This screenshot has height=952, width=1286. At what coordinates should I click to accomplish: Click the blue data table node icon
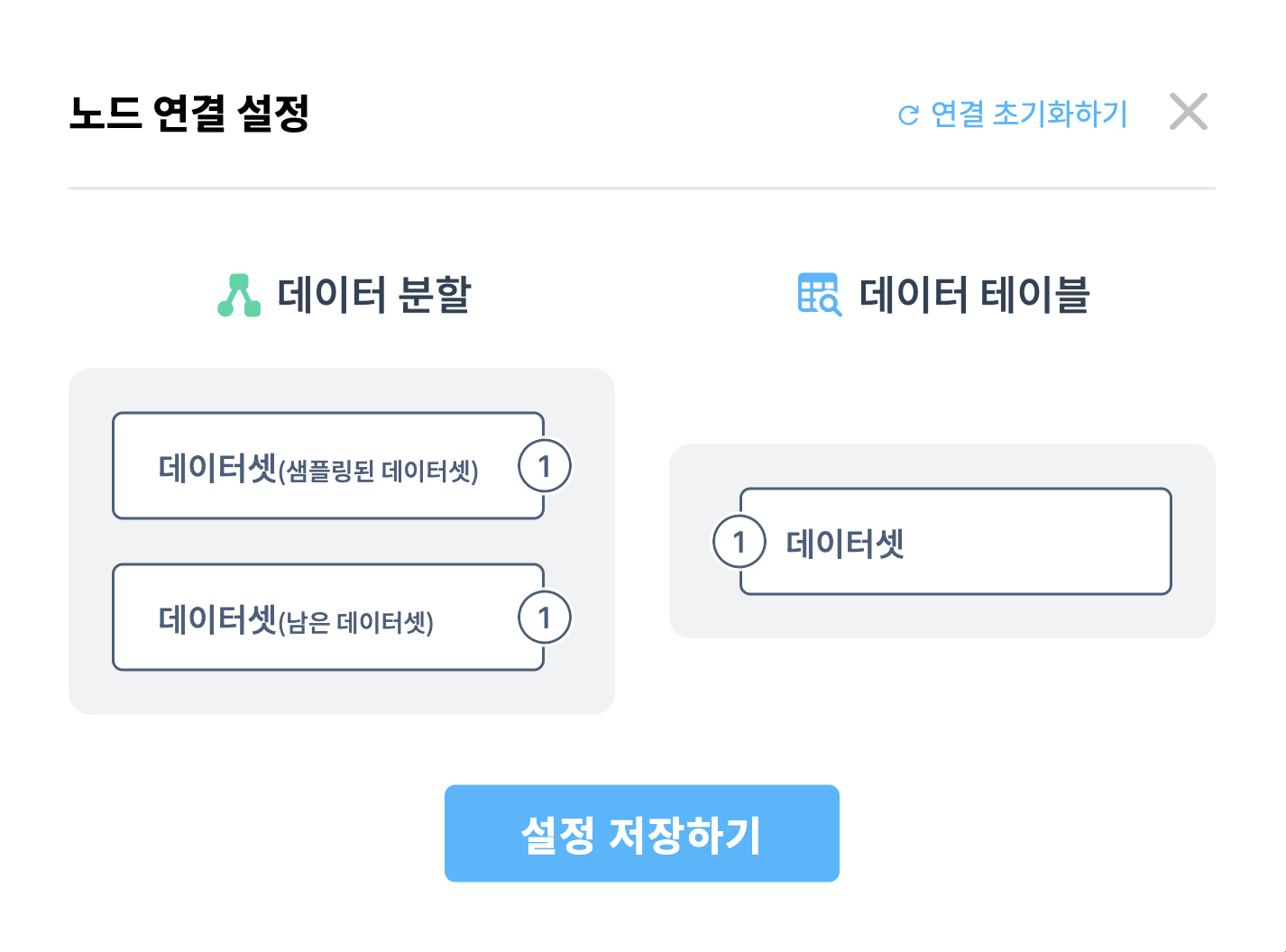coord(818,292)
